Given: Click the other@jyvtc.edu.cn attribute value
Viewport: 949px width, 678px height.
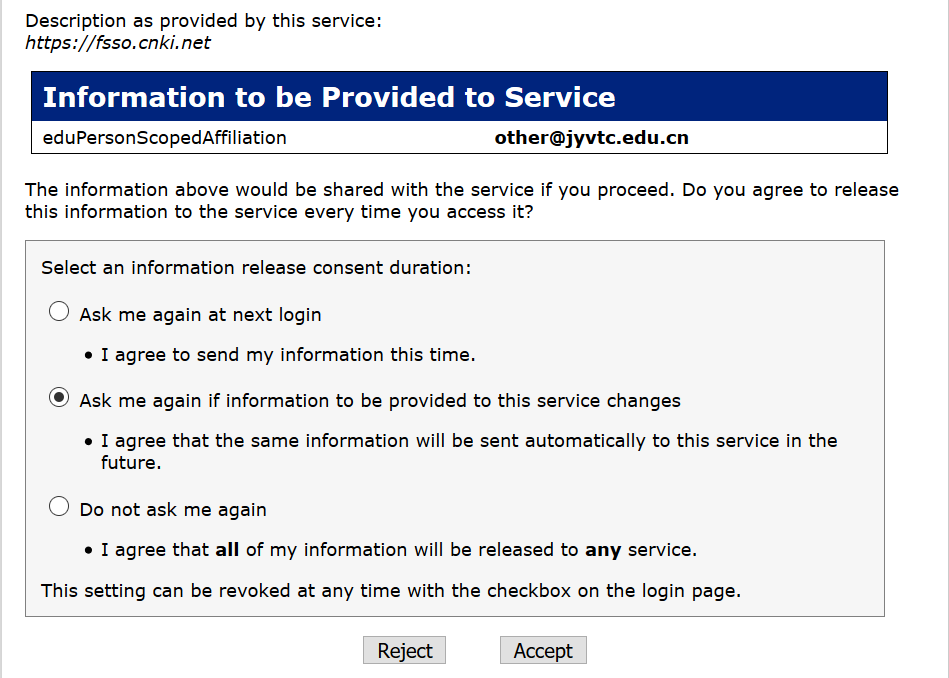Looking at the screenshot, I should 591,137.
